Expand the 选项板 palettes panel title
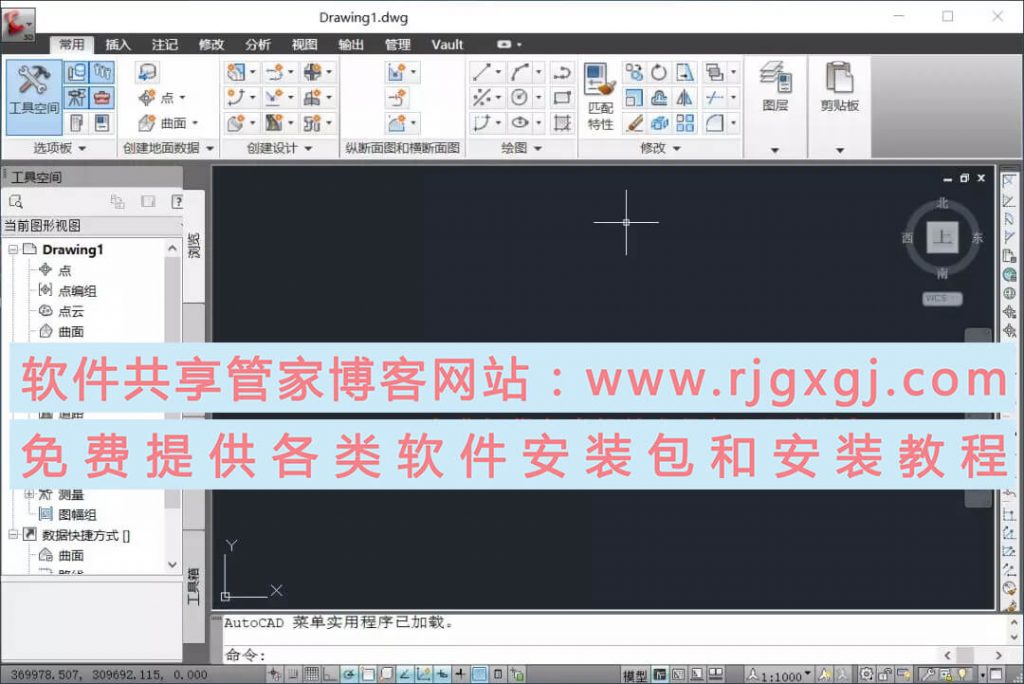This screenshot has height=684, width=1024. point(59,148)
